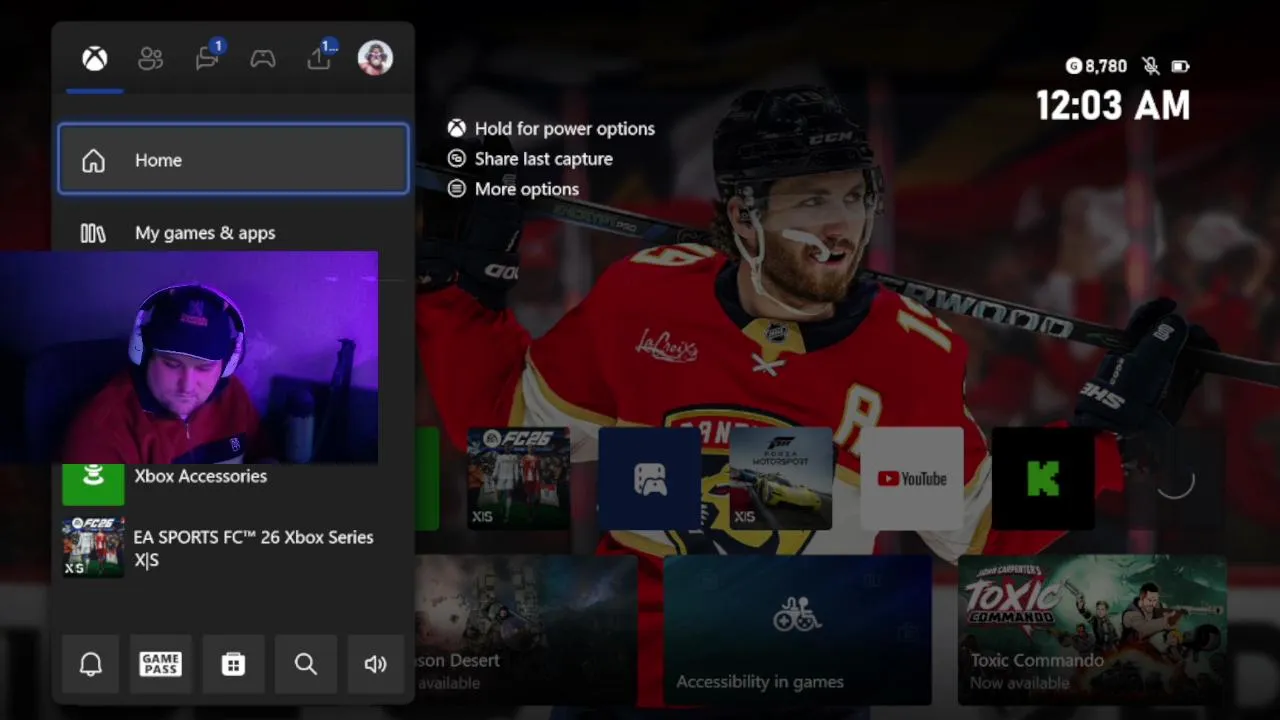Image resolution: width=1280 pixels, height=720 pixels.
Task: Click the 12:03 AM clock
Action: 1113,105
